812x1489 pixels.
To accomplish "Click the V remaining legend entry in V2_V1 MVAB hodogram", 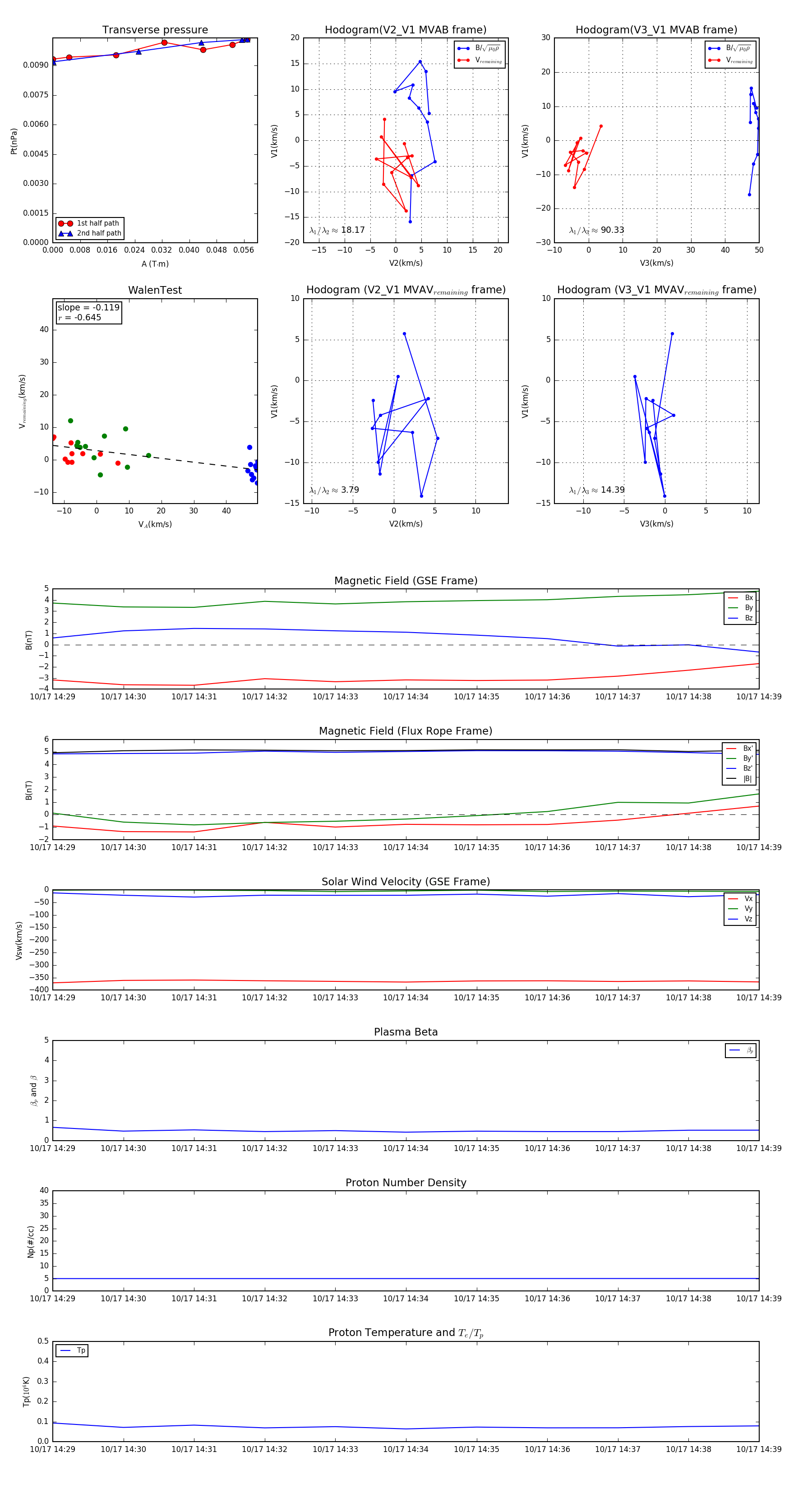I will coord(479,60).
